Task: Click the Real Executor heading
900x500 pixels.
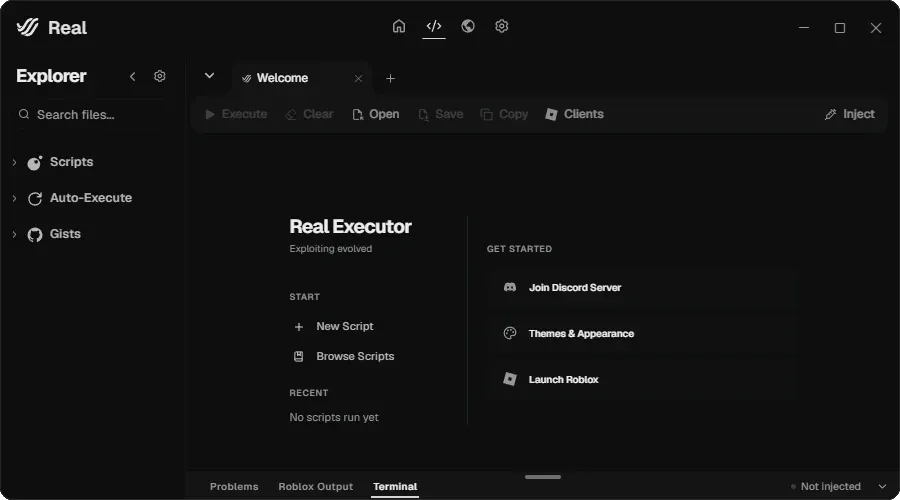Action: tap(350, 227)
